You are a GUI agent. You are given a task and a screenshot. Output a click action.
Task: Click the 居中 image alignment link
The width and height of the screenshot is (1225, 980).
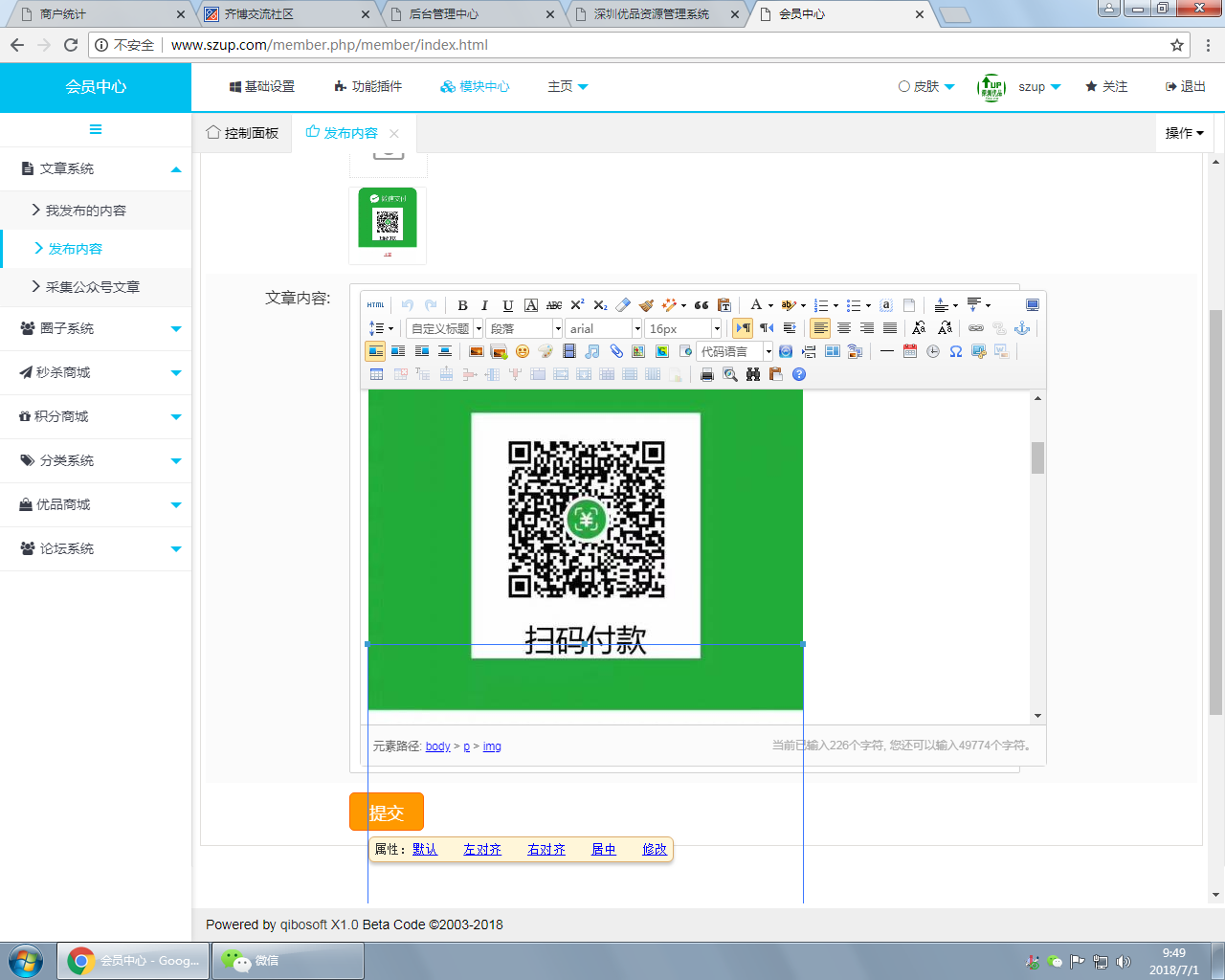point(604,849)
